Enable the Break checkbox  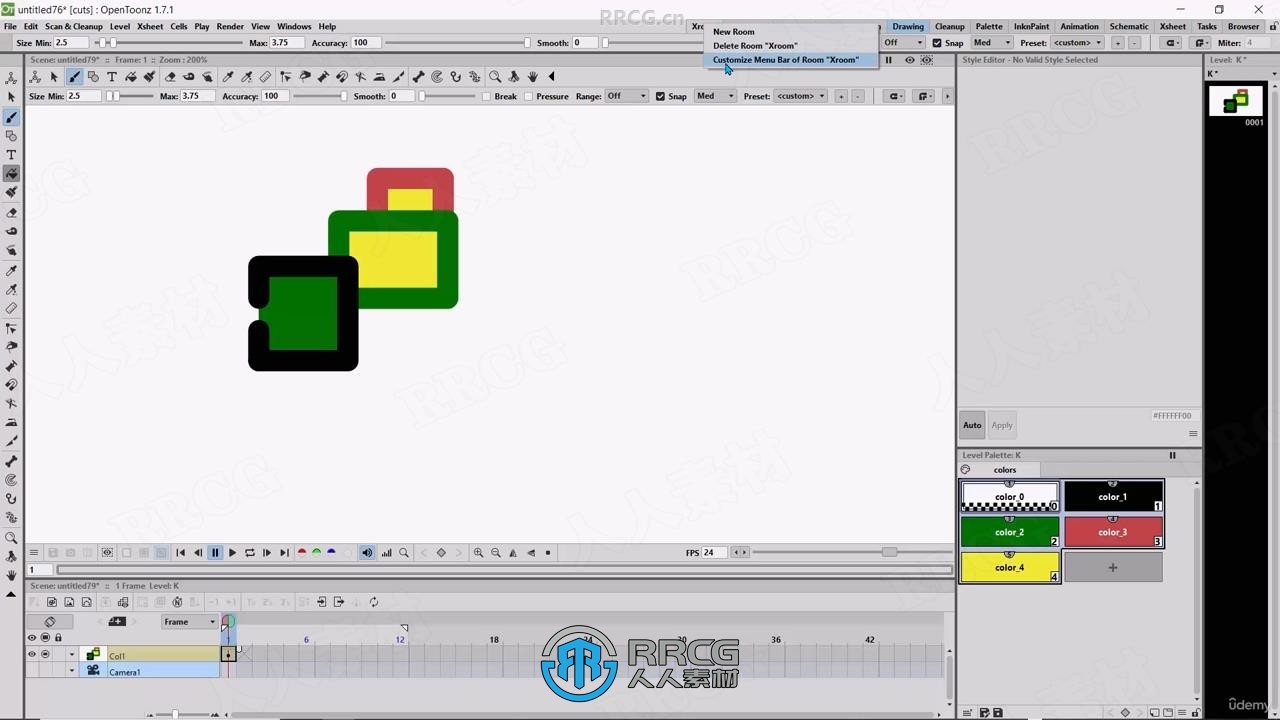point(486,96)
